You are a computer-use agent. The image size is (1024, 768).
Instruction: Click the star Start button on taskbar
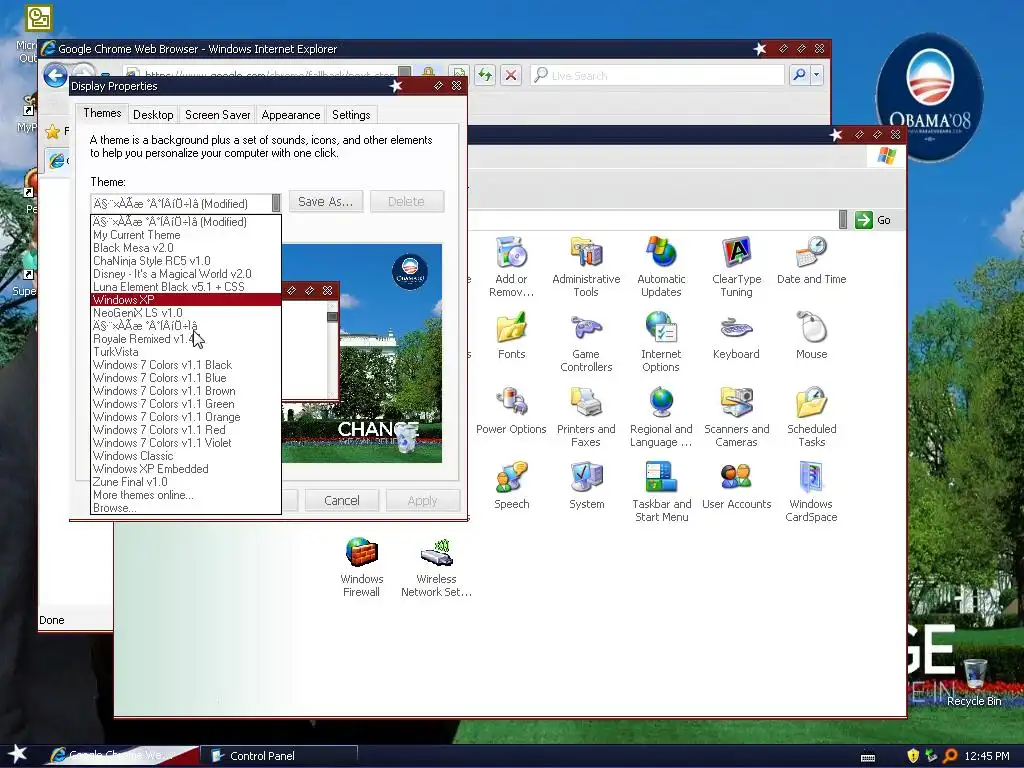point(18,754)
